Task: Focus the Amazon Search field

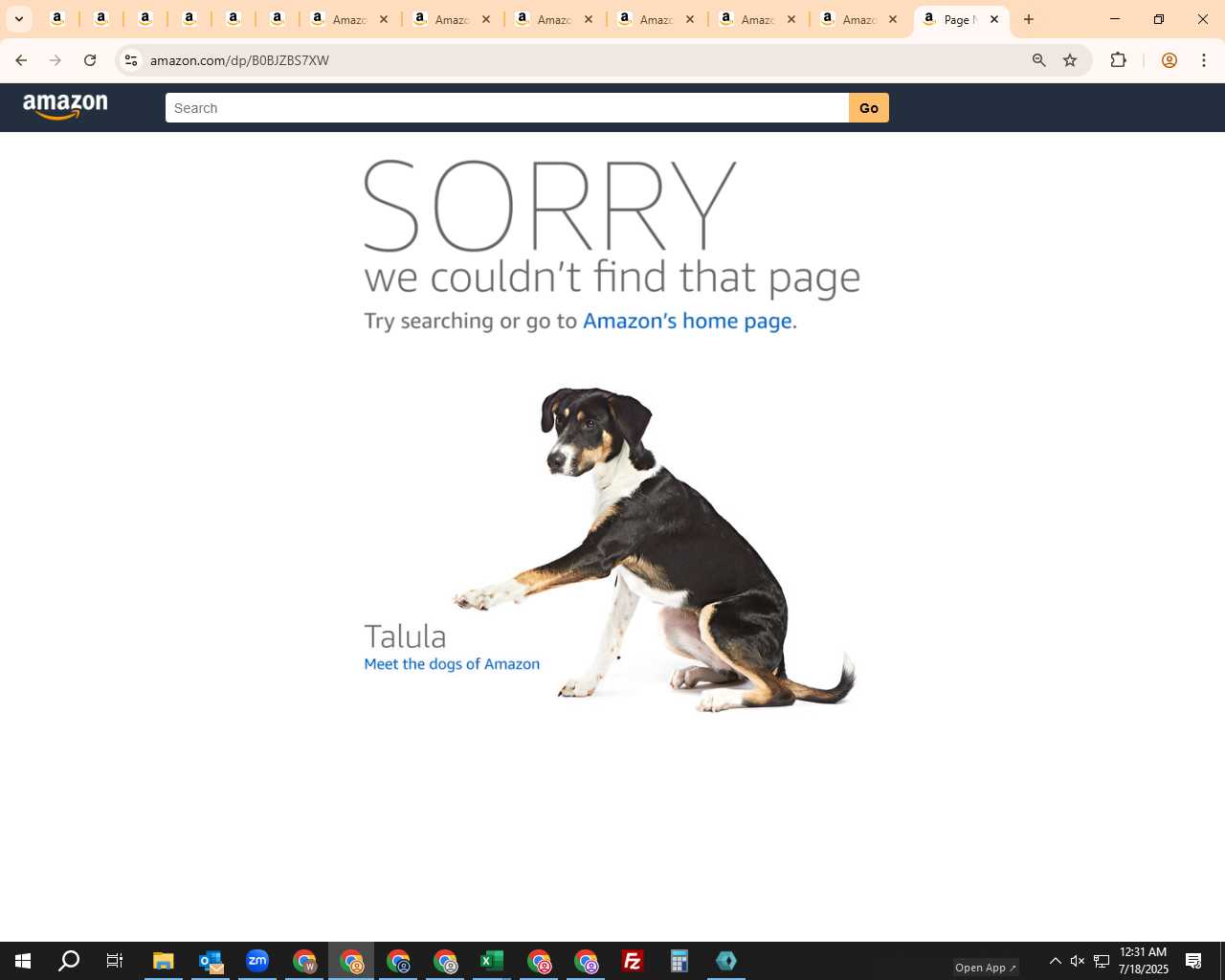Action: pyautogui.click(x=506, y=108)
